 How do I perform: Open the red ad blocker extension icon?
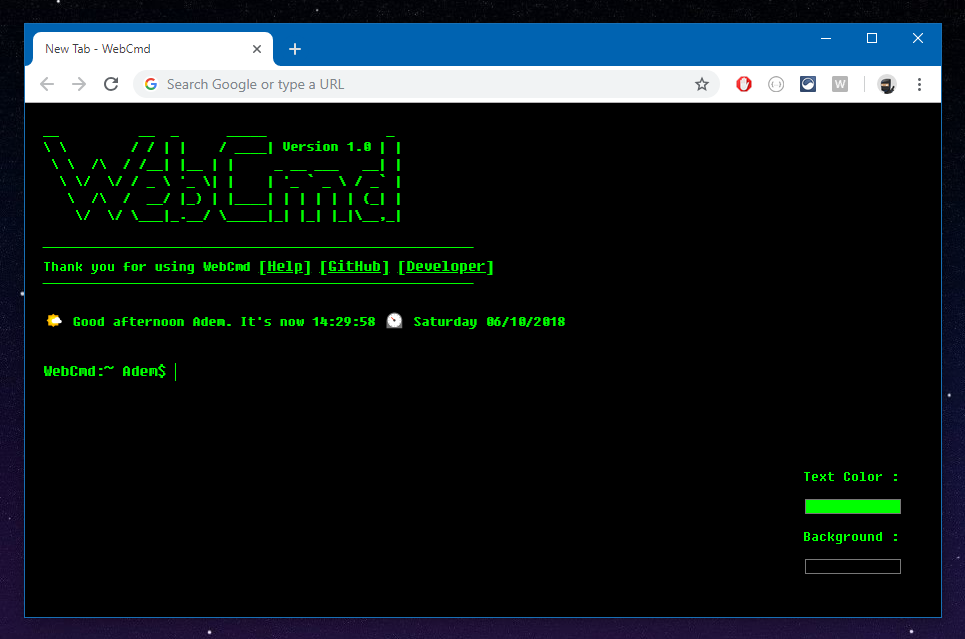744,84
